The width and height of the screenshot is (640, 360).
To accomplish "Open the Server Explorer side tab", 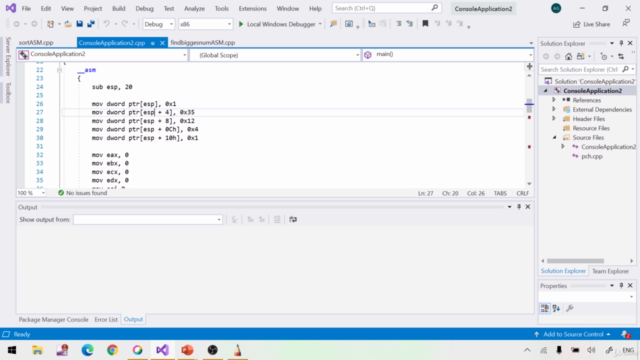I will (x=8, y=56).
